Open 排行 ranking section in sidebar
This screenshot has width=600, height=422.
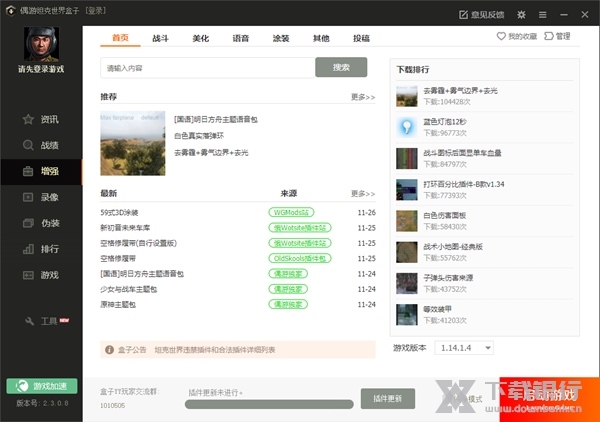(41, 249)
